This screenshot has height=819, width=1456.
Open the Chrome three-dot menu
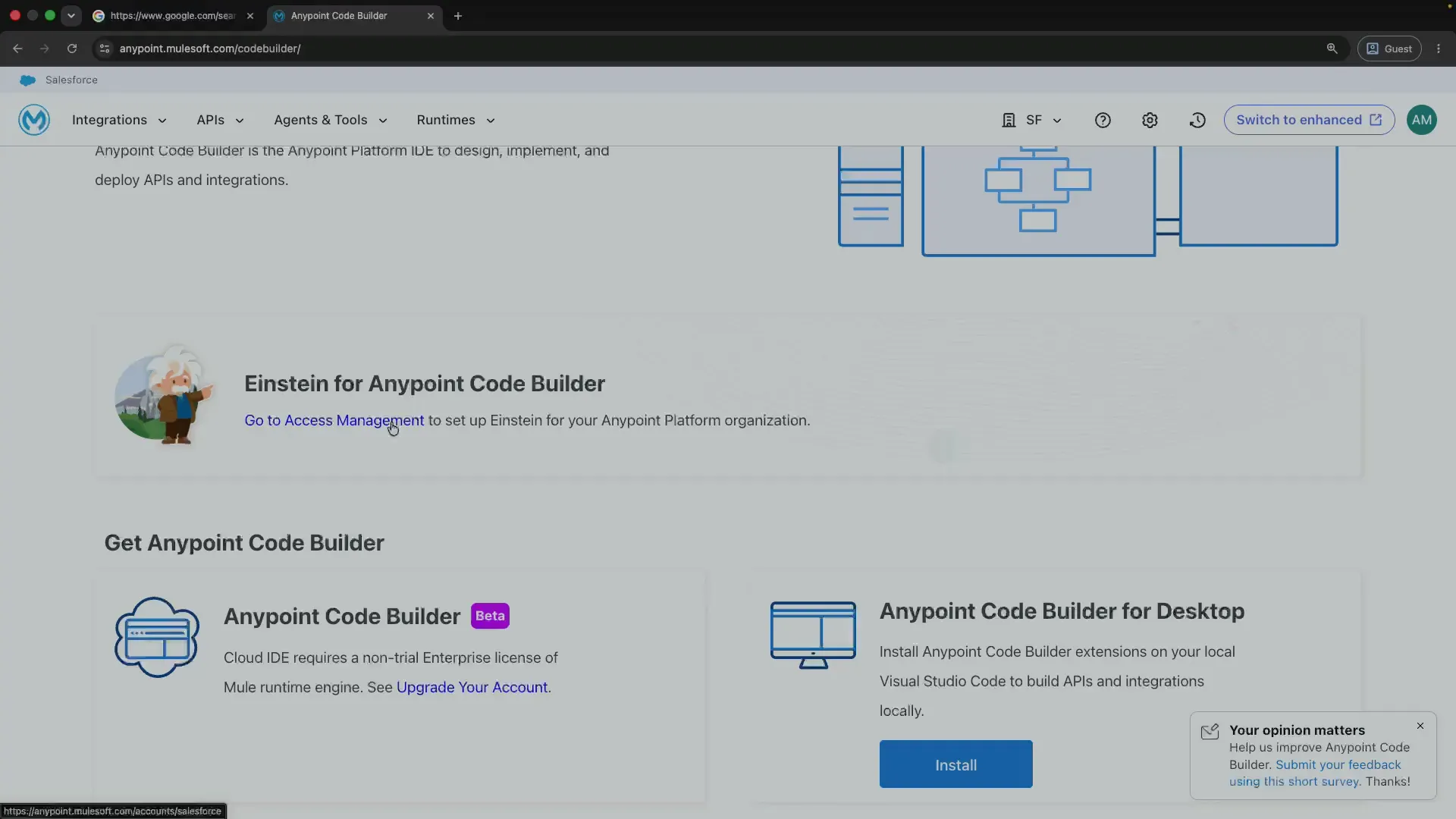[1439, 49]
